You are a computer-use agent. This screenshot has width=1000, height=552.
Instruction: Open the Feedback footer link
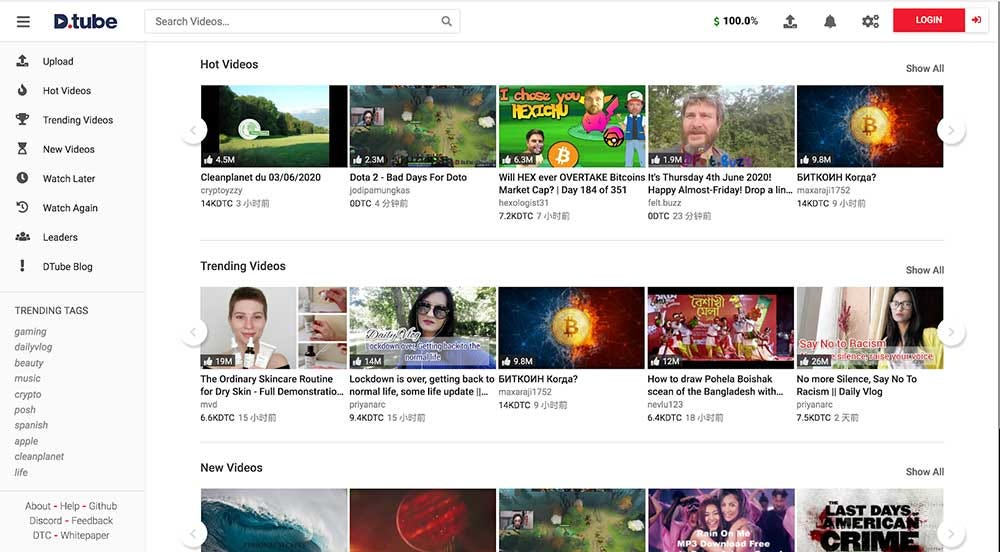pyautogui.click(x=92, y=520)
